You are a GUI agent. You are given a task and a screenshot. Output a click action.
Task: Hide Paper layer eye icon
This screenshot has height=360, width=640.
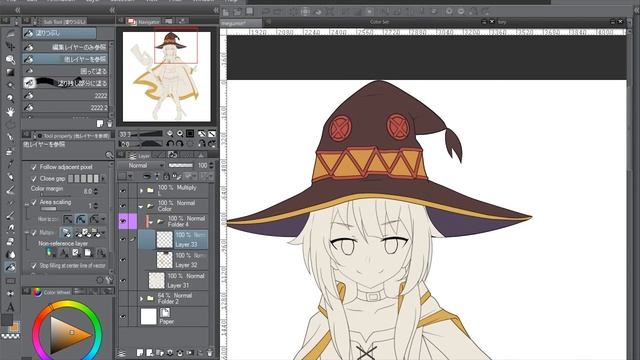pyautogui.click(x=123, y=316)
